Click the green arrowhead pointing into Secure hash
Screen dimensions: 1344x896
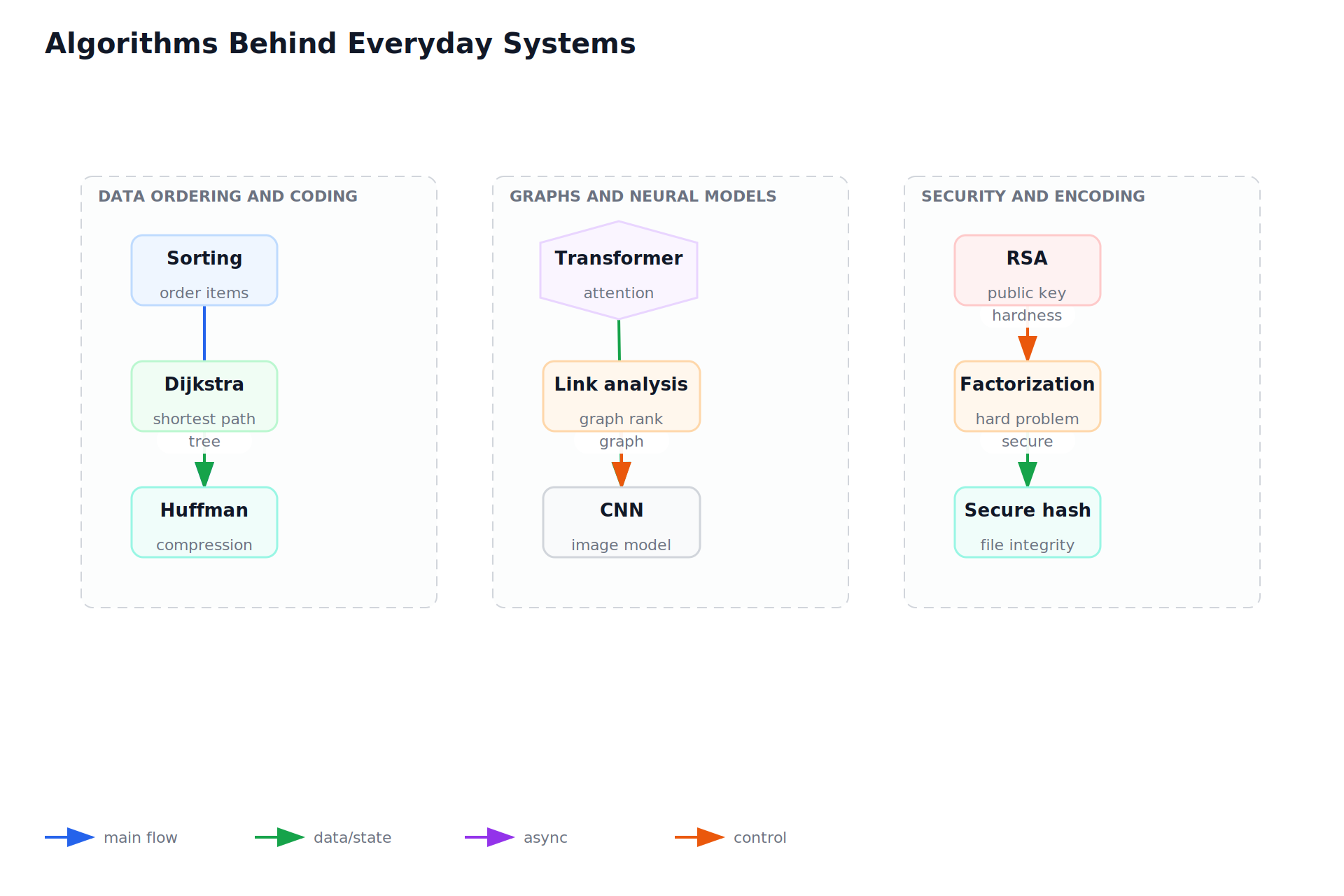[1028, 474]
